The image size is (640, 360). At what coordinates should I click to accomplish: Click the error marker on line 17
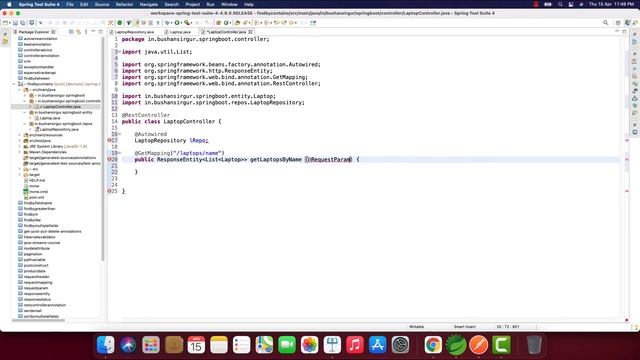tap(109, 140)
